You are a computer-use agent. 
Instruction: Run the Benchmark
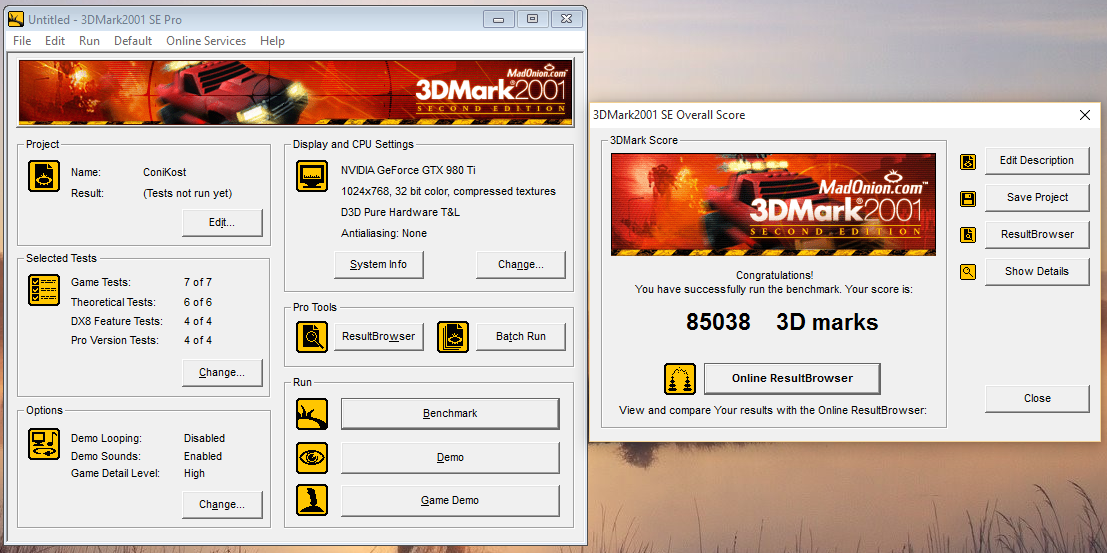tap(450, 413)
